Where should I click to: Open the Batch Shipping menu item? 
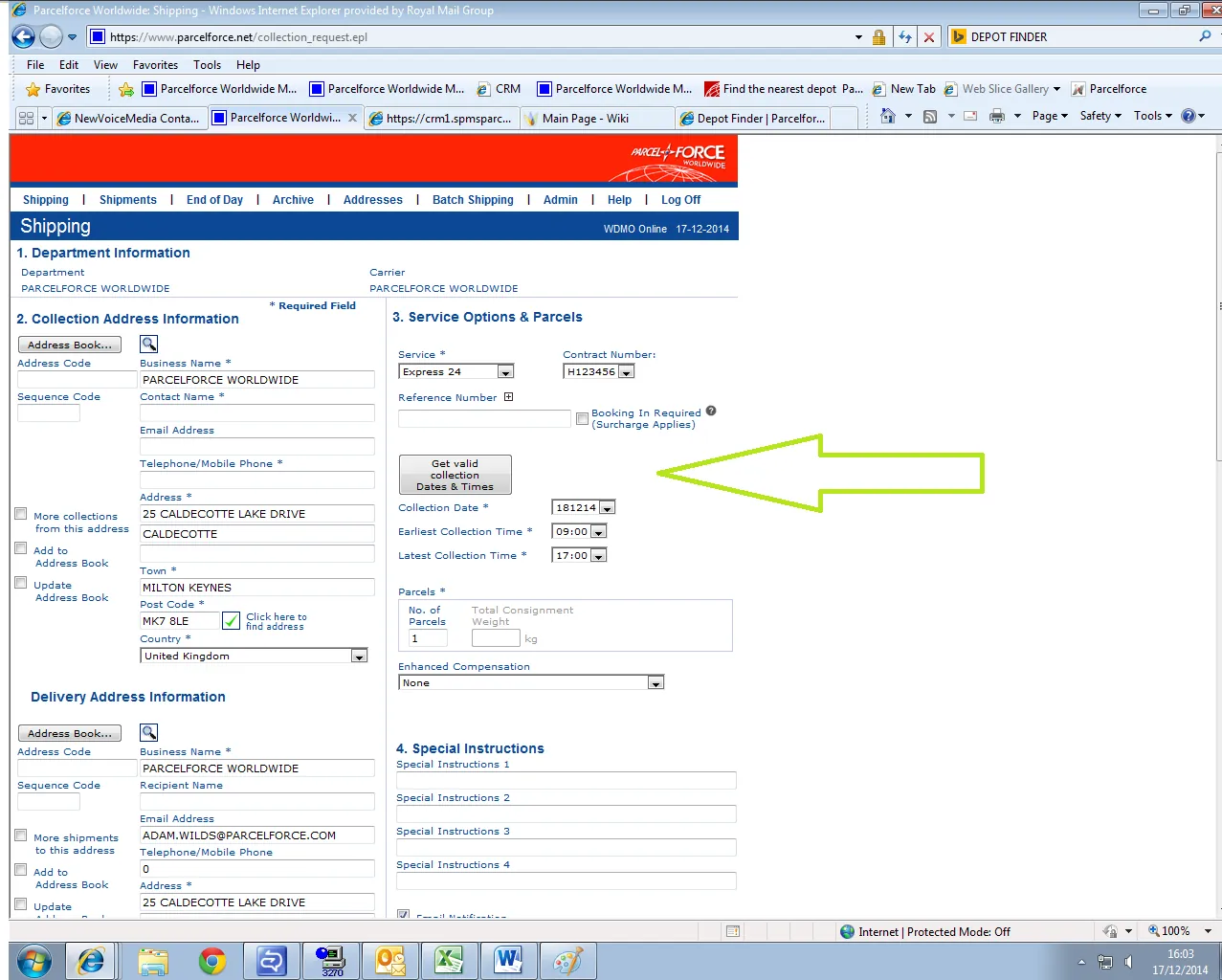tap(473, 200)
